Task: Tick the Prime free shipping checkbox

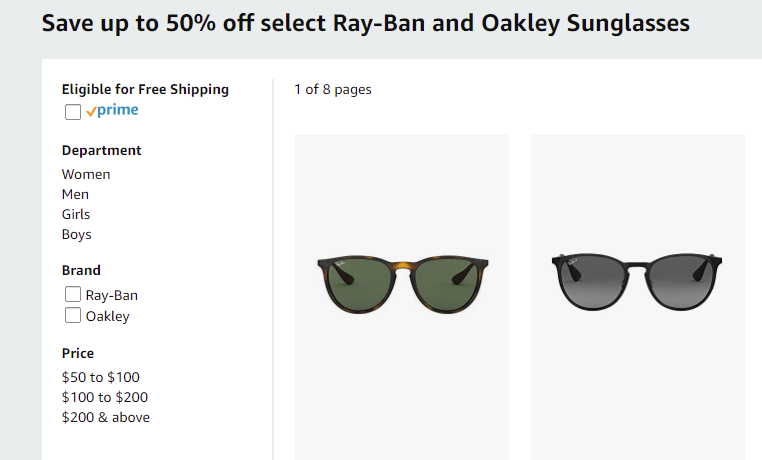Action: click(x=73, y=112)
